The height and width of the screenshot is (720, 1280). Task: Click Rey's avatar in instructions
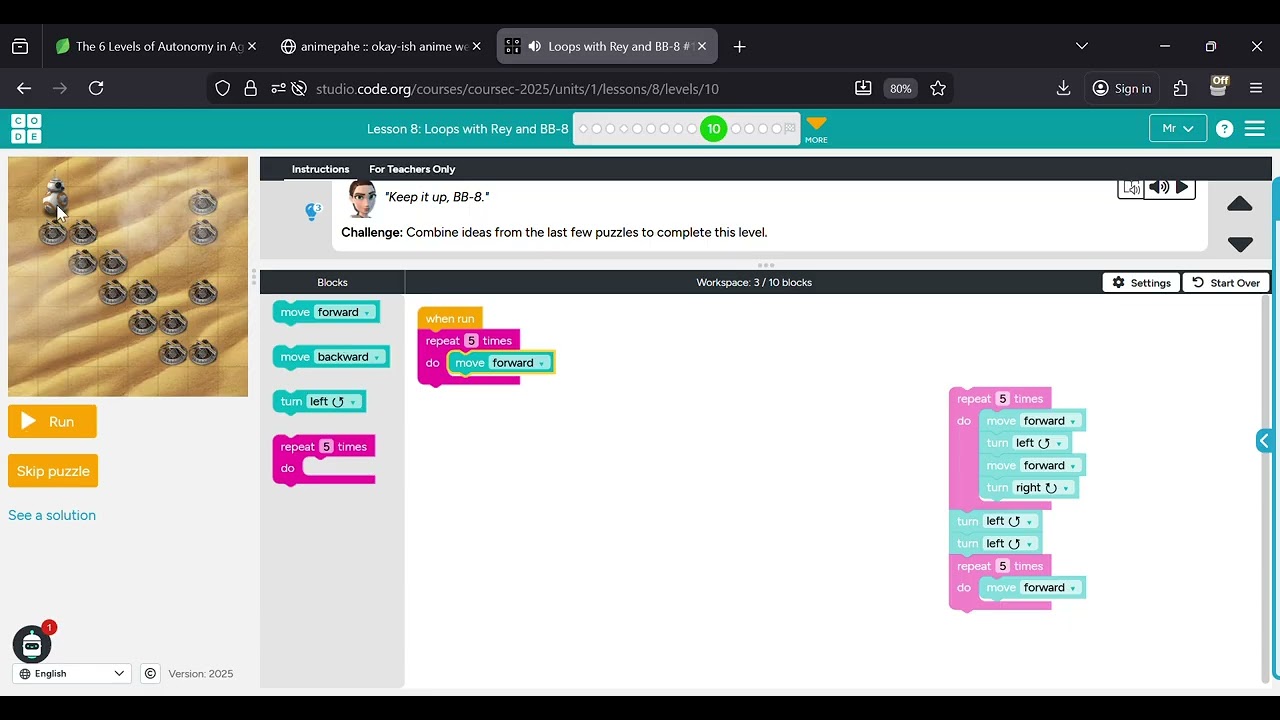362,199
